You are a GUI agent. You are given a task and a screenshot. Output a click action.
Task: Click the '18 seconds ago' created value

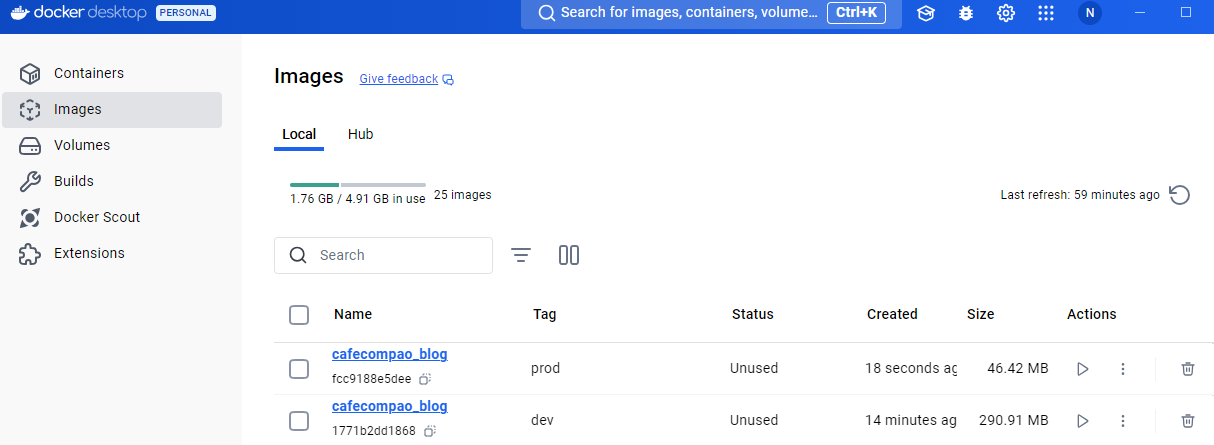[911, 368]
